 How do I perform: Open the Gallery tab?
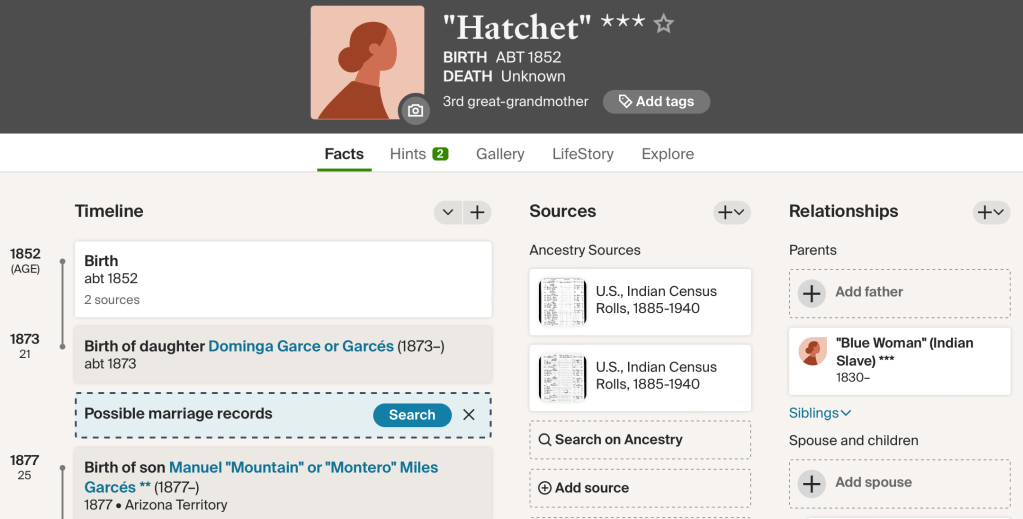click(x=500, y=154)
